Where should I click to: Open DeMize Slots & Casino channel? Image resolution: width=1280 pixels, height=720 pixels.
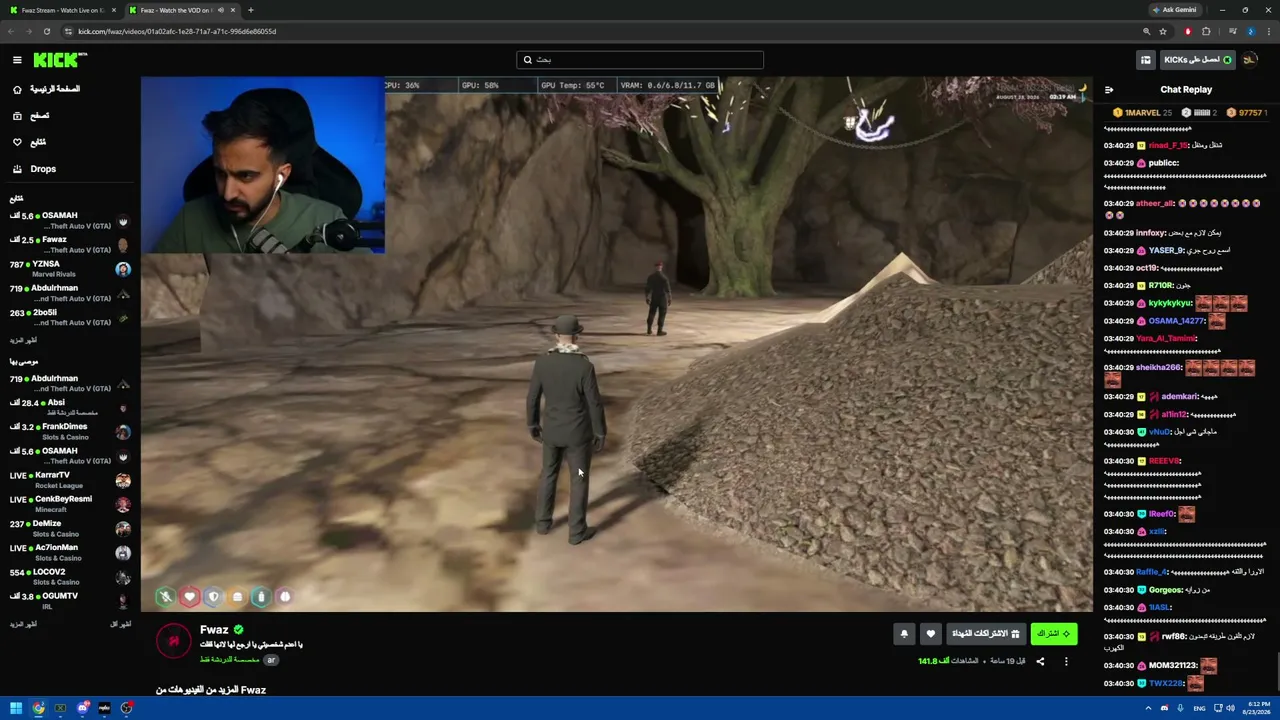68,528
